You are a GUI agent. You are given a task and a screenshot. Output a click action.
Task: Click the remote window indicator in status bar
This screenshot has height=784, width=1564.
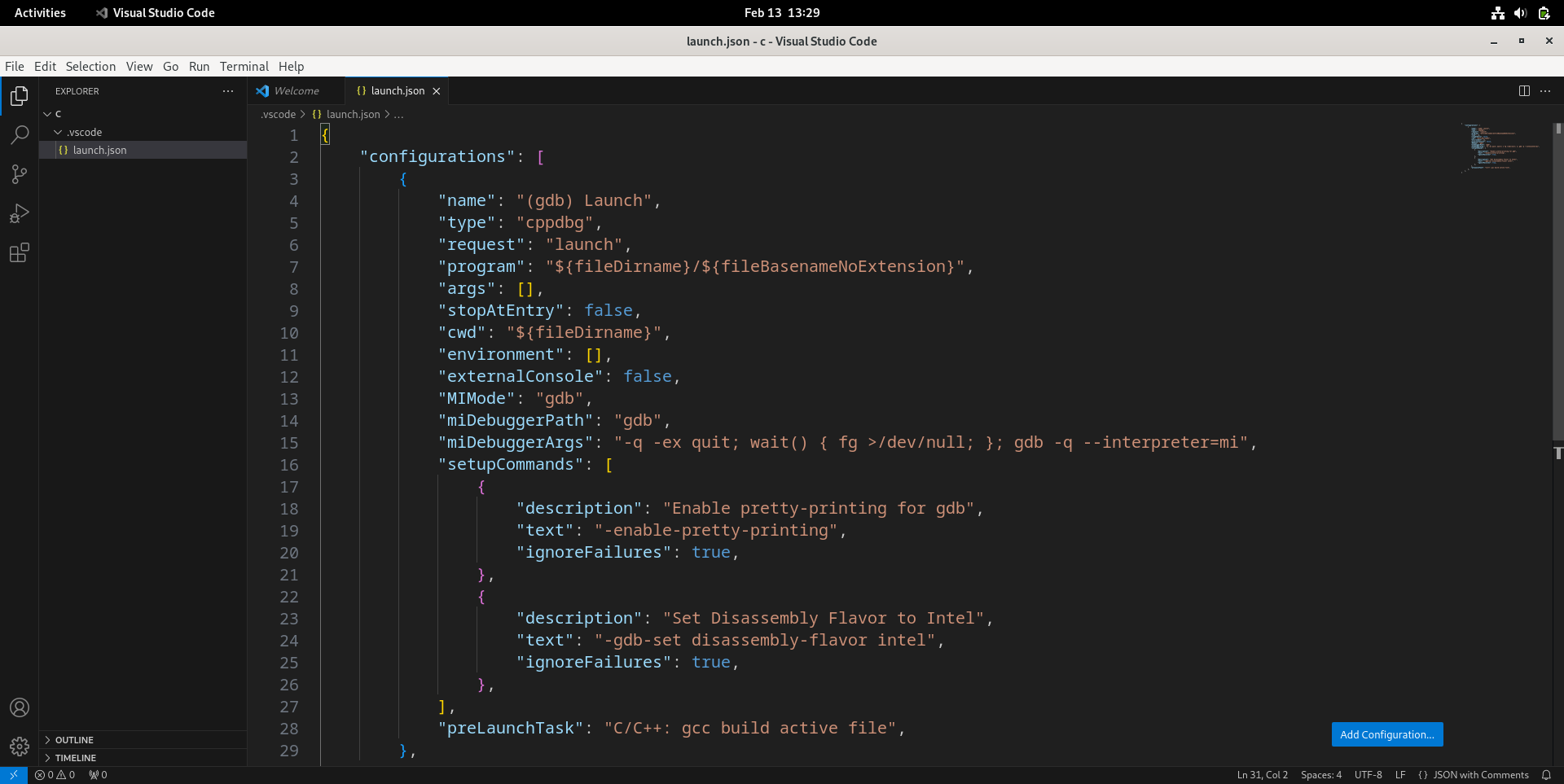[x=14, y=775]
